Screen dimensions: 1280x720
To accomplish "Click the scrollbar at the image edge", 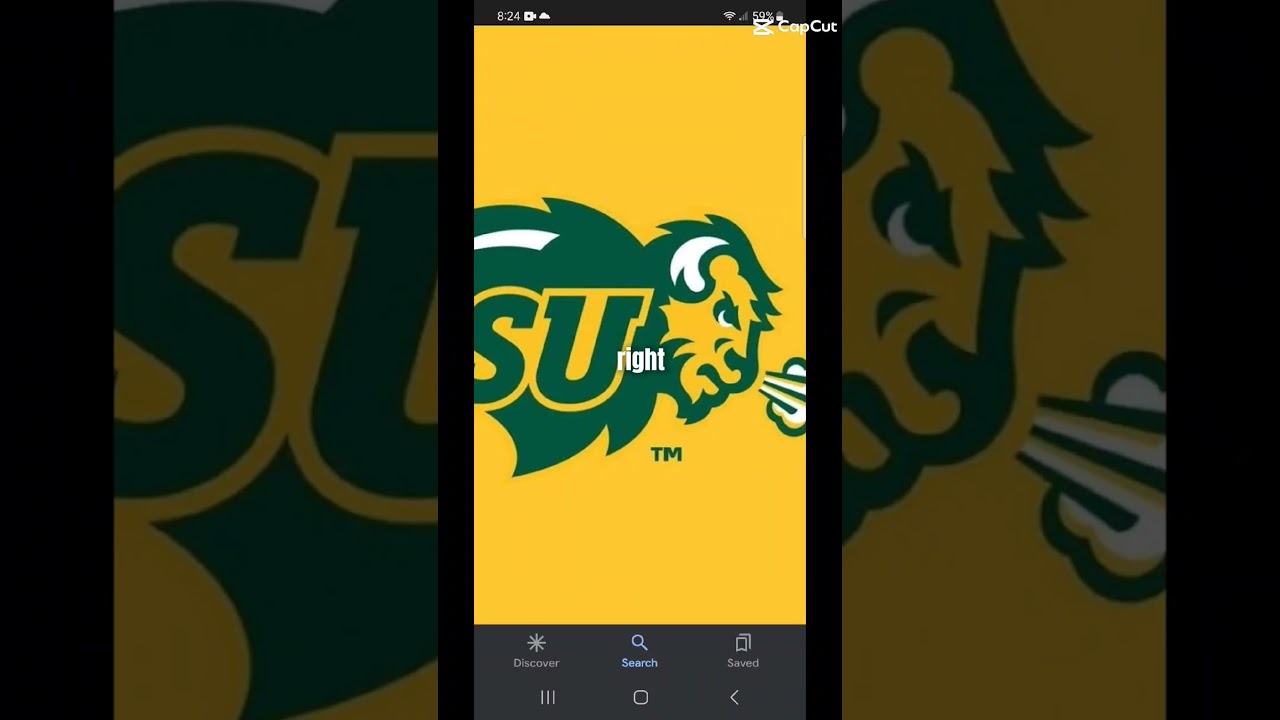I will (x=804, y=187).
